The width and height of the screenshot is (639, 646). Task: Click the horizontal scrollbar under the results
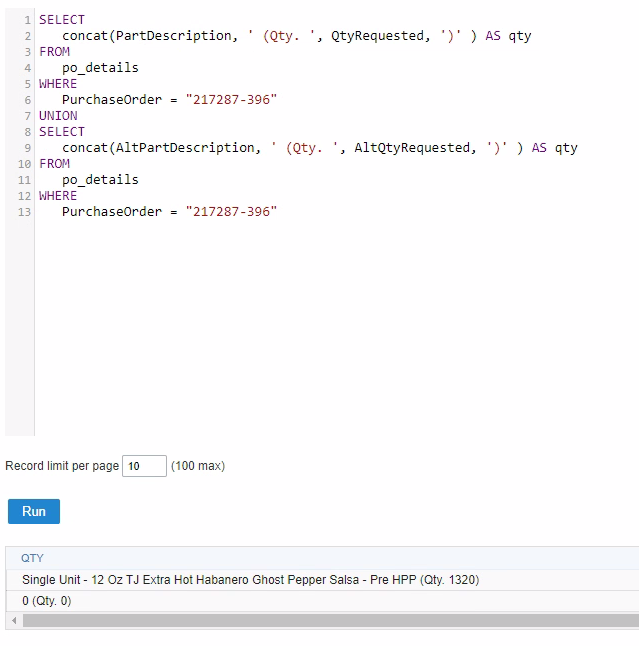tap(330, 620)
